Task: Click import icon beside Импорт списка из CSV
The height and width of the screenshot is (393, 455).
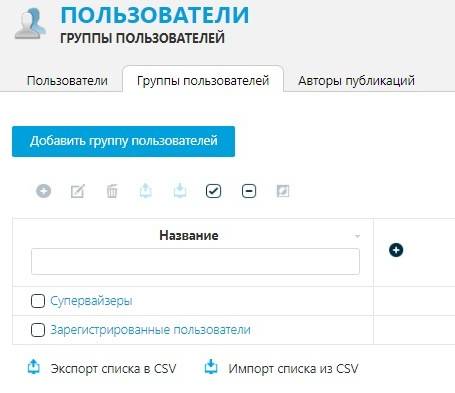Action: [x=211, y=366]
